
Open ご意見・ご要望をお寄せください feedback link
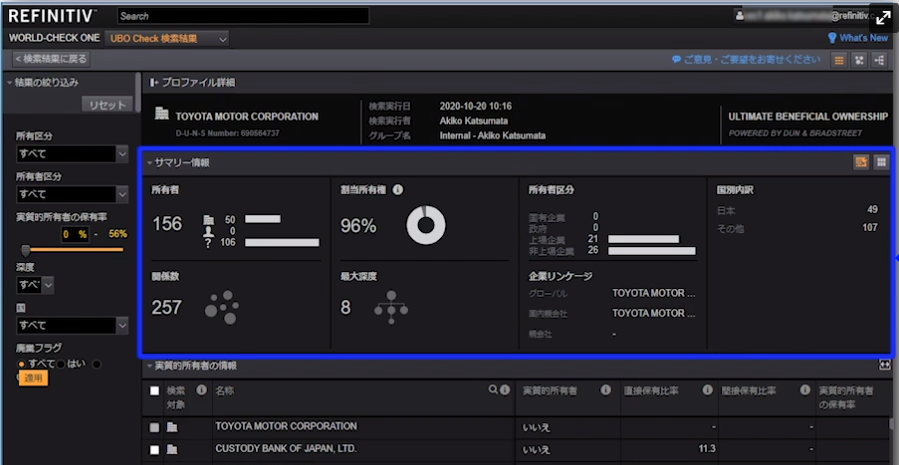pyautogui.click(x=752, y=59)
